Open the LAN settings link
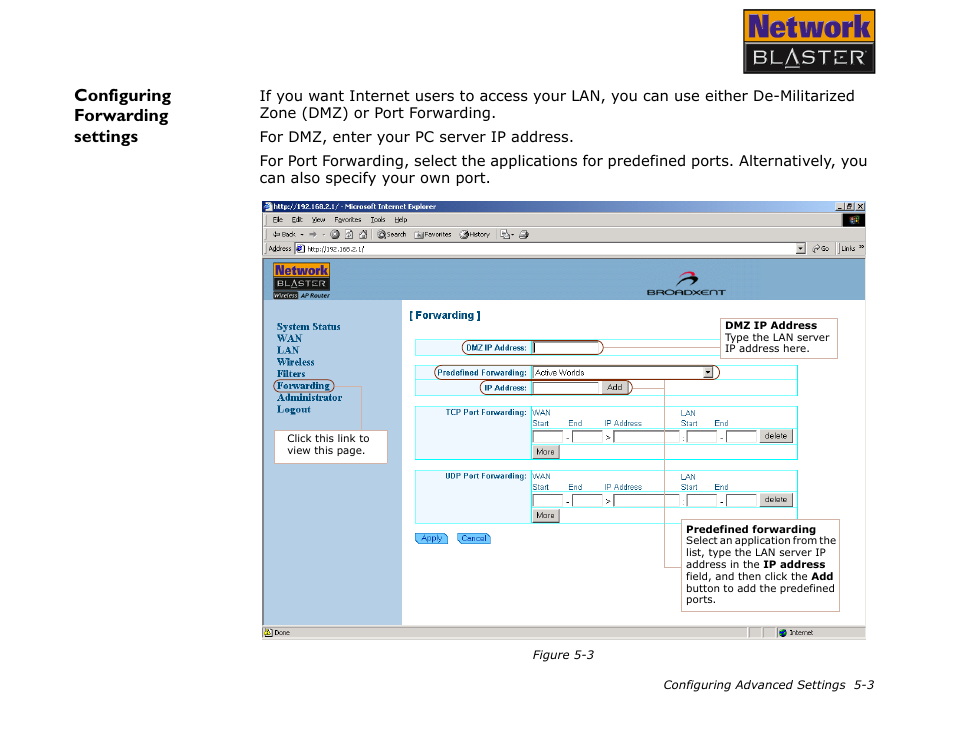This screenshot has height=742, width=954. 288,350
